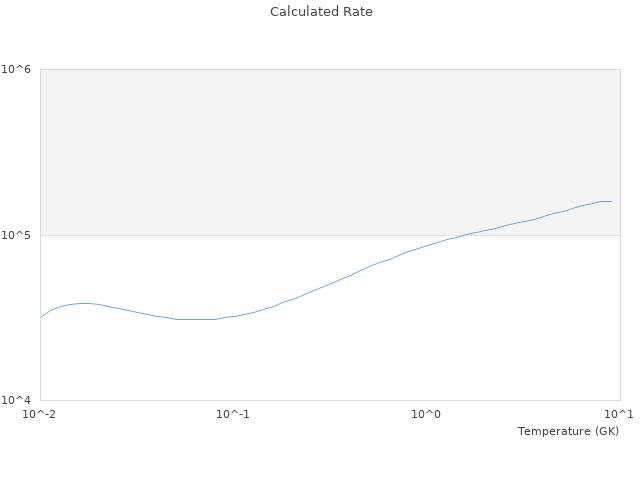Click the 10^-1 x-axis tick label
Image resolution: width=640 pixels, height=480 pixels.
233,414
